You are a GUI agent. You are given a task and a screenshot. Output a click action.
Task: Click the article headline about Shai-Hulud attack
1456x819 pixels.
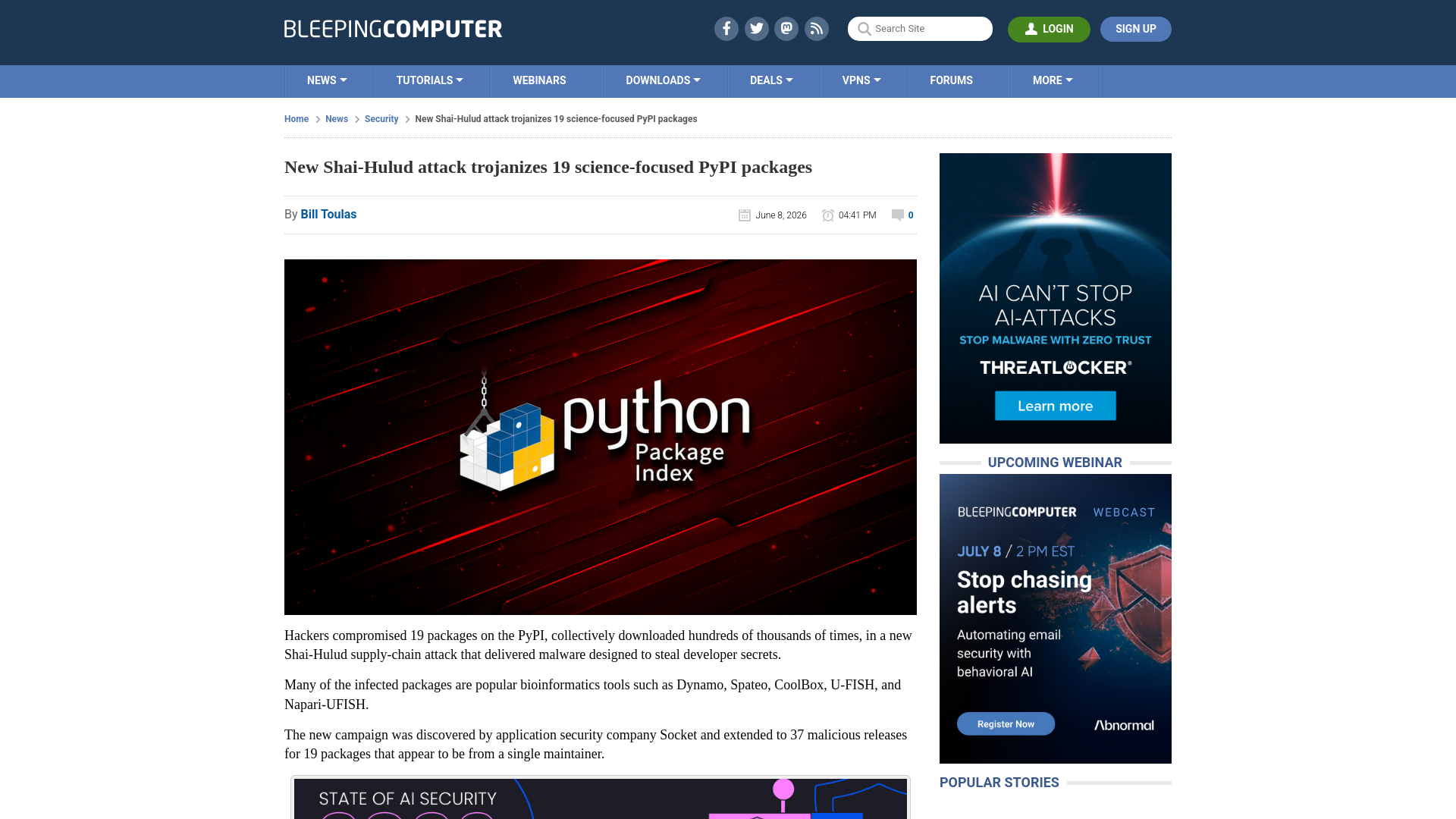point(548,167)
